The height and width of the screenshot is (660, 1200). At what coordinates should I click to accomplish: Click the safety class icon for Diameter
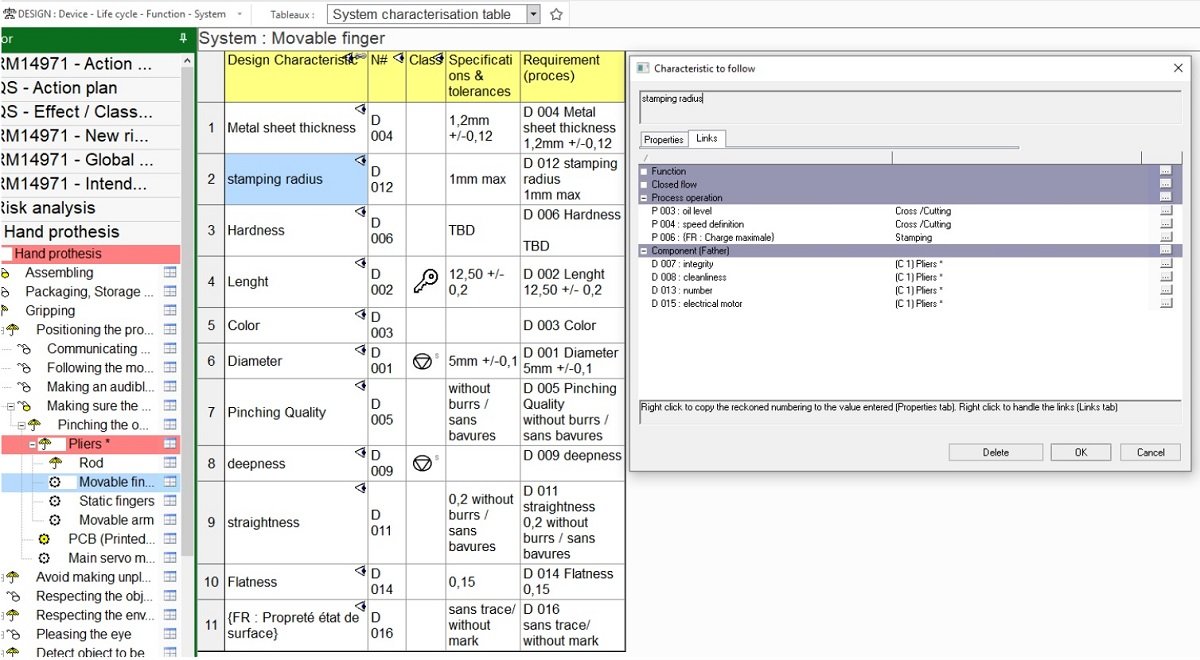(x=422, y=361)
